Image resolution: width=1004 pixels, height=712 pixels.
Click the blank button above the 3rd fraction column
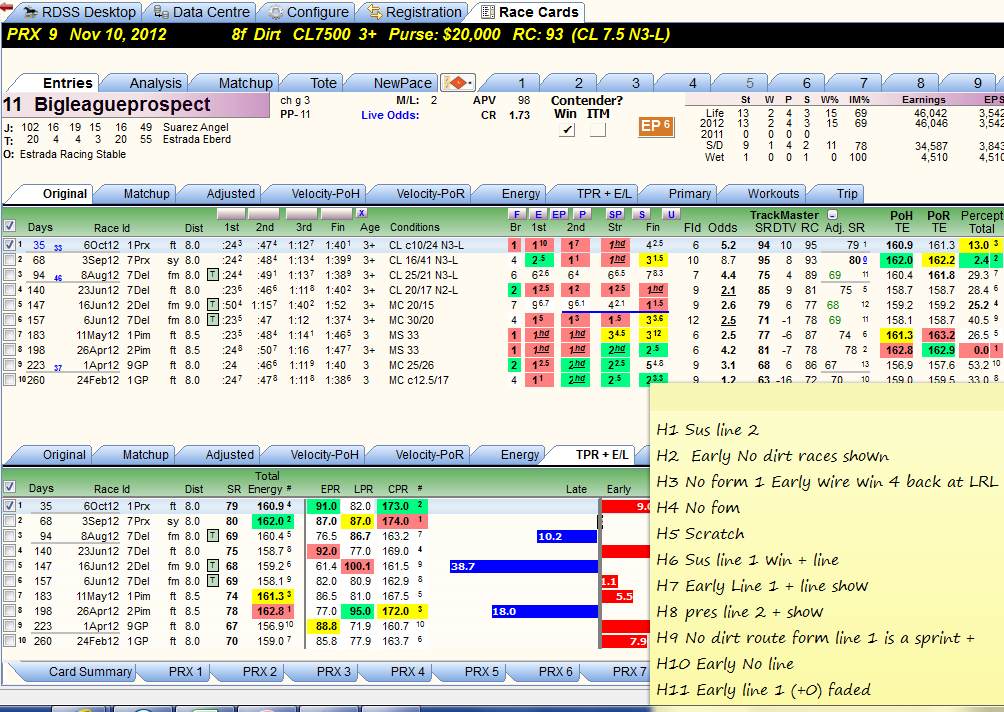[x=302, y=213]
